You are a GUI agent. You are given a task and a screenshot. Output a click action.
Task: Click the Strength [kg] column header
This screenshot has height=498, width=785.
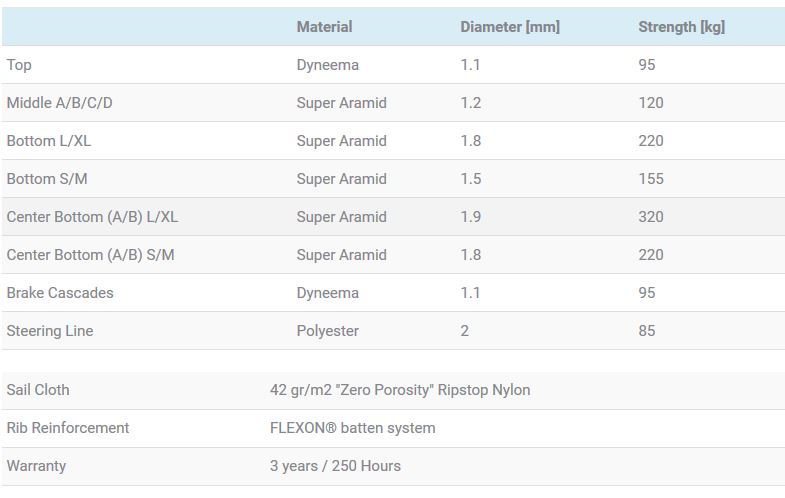pyautogui.click(x=681, y=27)
